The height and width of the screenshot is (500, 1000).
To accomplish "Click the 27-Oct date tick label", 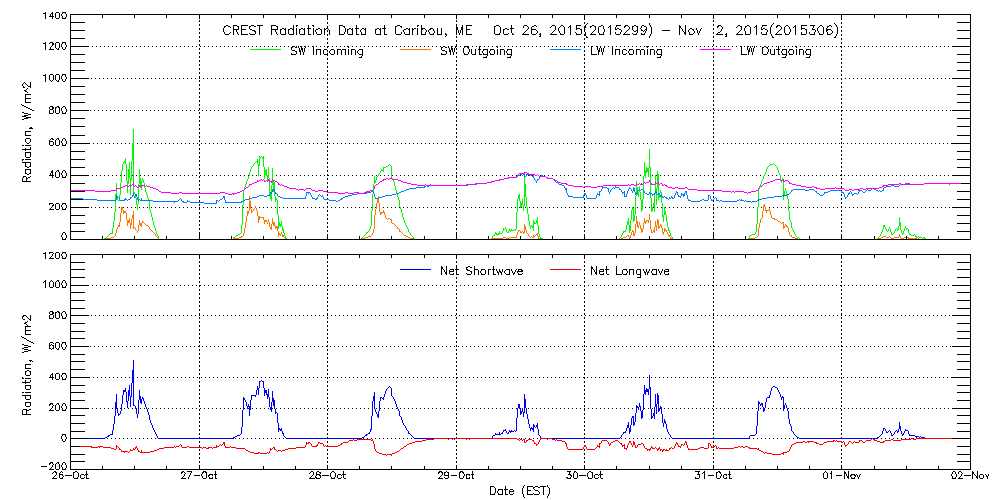I will [200, 478].
